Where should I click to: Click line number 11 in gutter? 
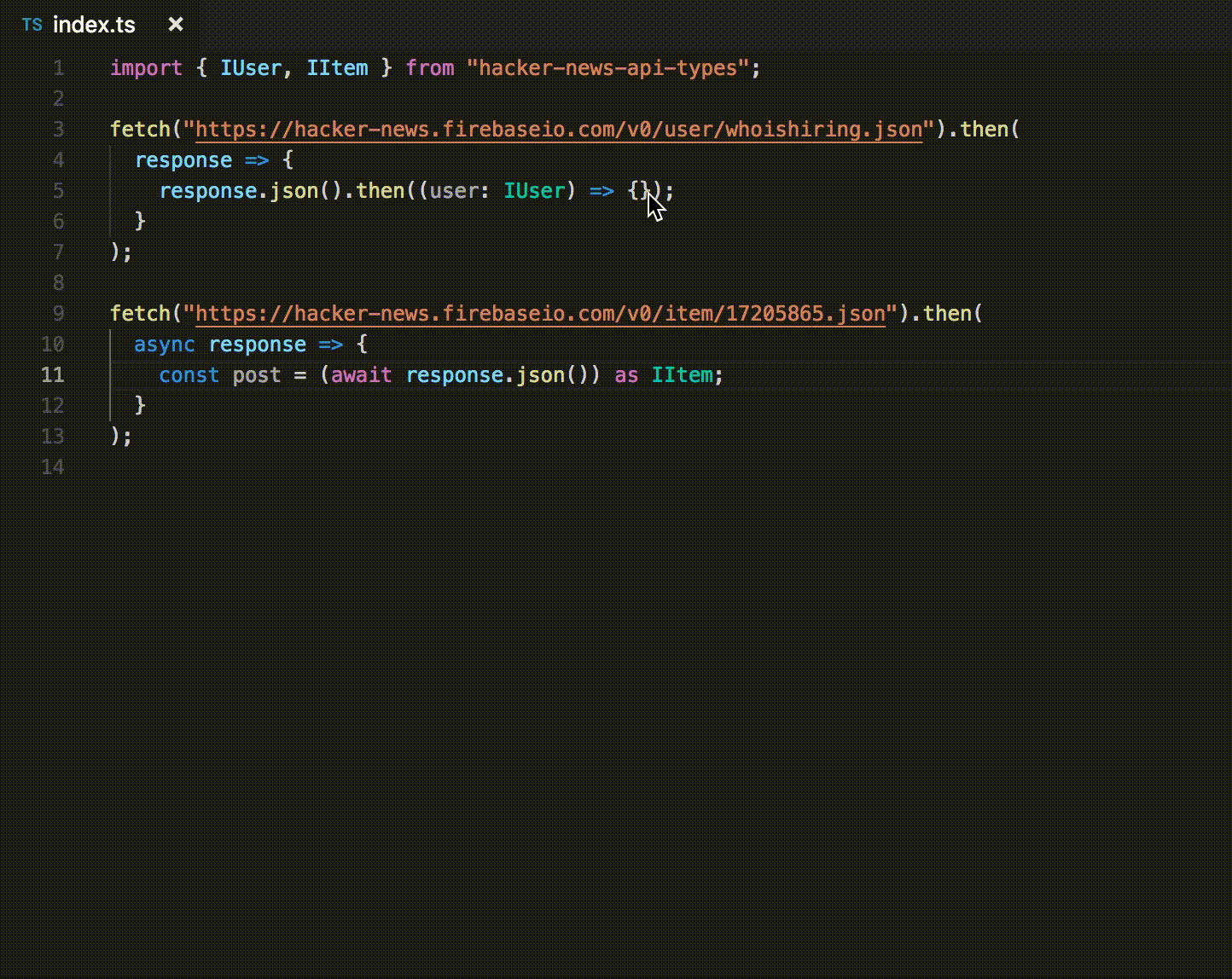click(53, 375)
